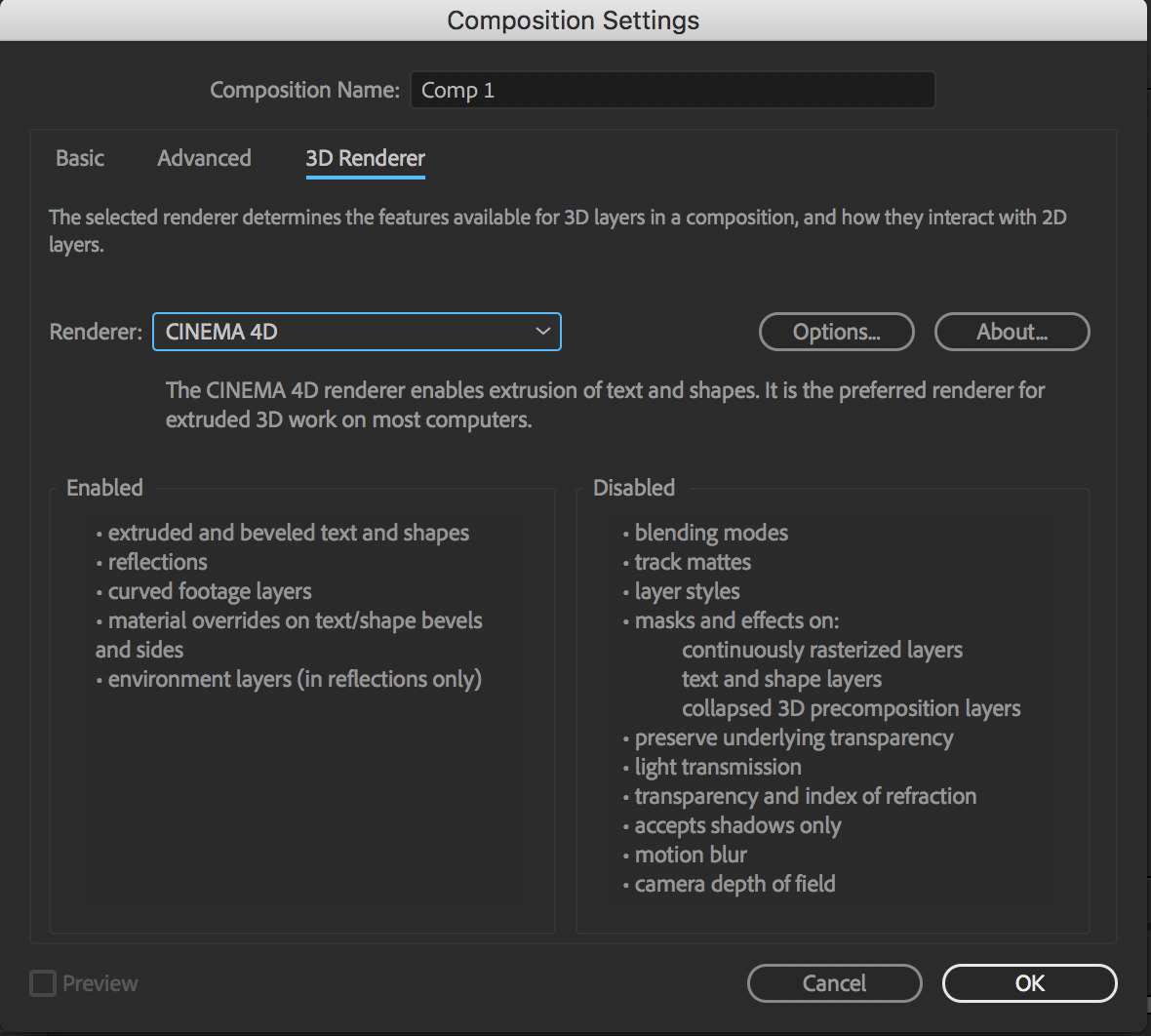The width and height of the screenshot is (1151, 1036).
Task: Select the 3D Renderer tab
Action: pyautogui.click(x=365, y=158)
